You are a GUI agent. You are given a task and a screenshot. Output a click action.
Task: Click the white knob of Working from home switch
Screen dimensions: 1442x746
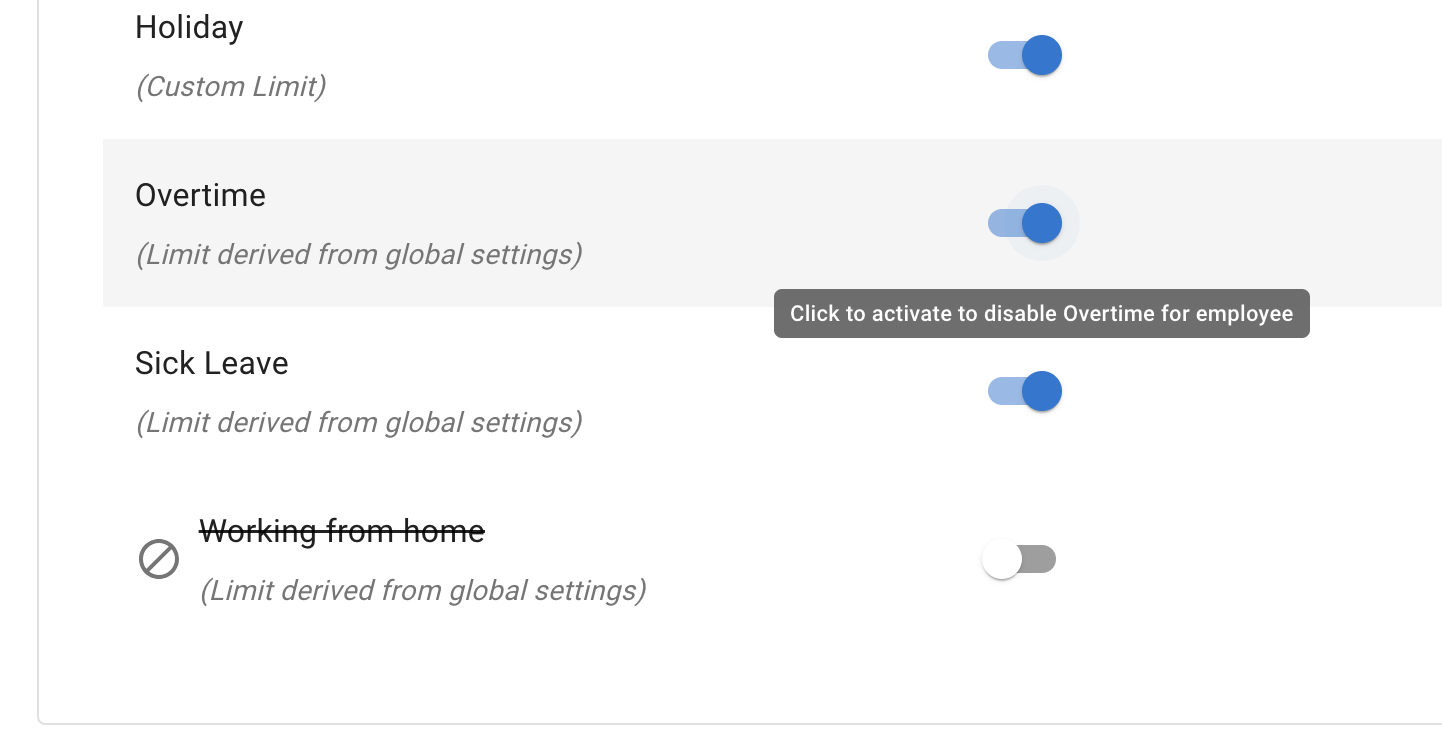tap(1001, 558)
